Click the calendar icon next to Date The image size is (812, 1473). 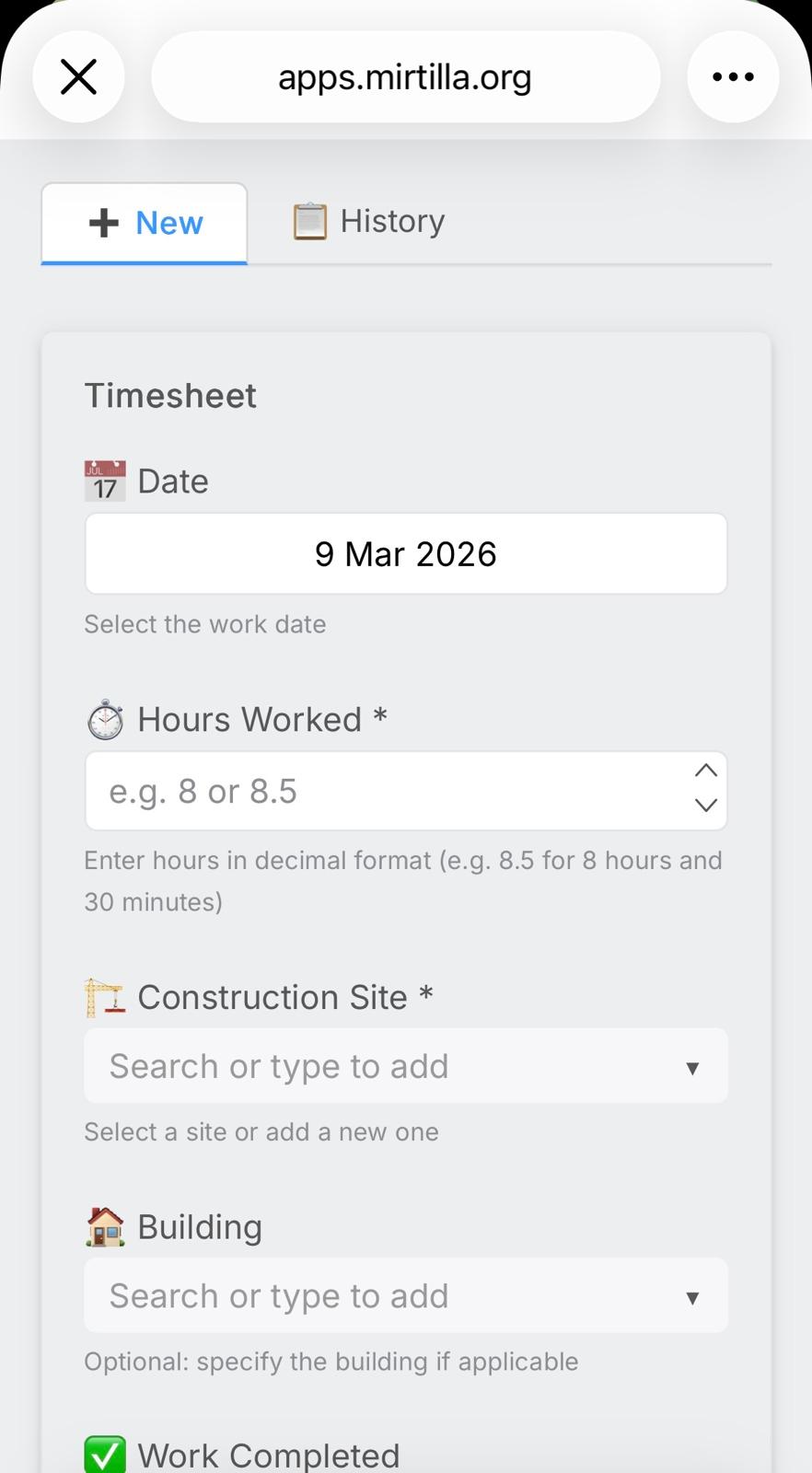[x=104, y=480]
